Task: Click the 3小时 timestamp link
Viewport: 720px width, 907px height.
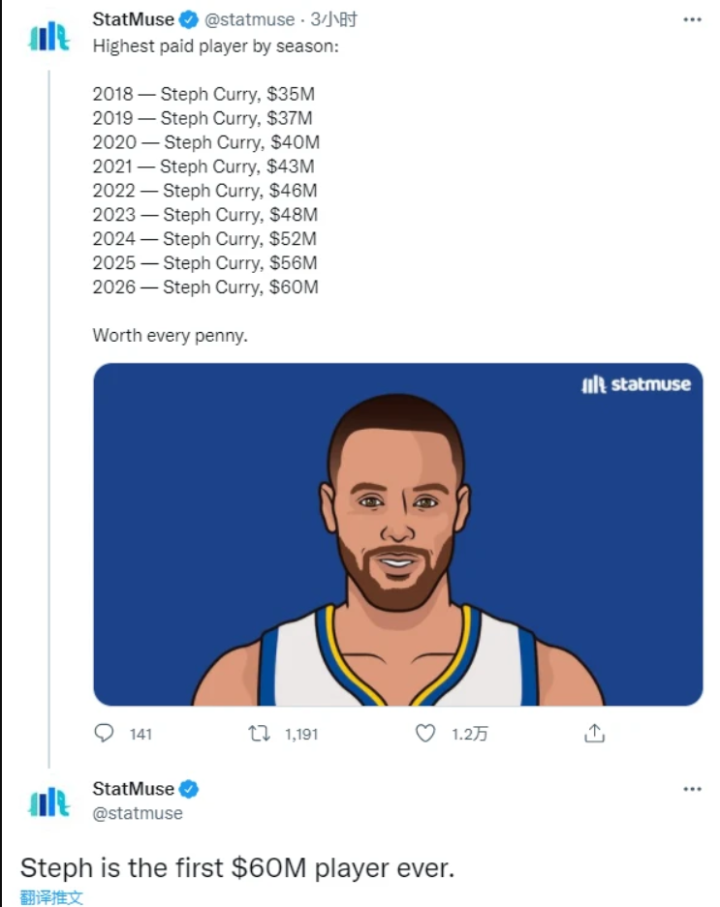Action: pos(334,19)
